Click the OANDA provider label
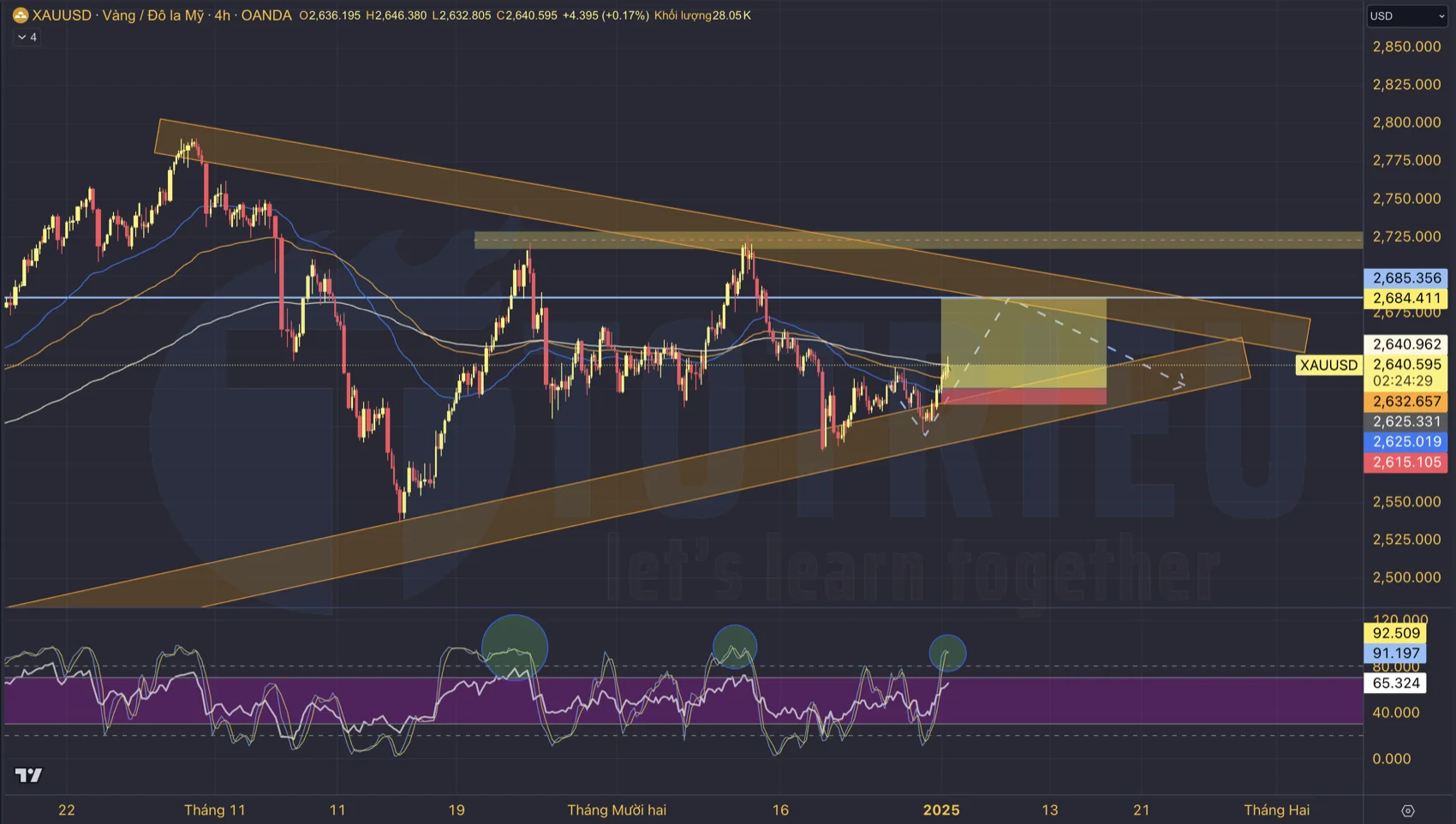The width and height of the screenshot is (1456, 824). 266,15
